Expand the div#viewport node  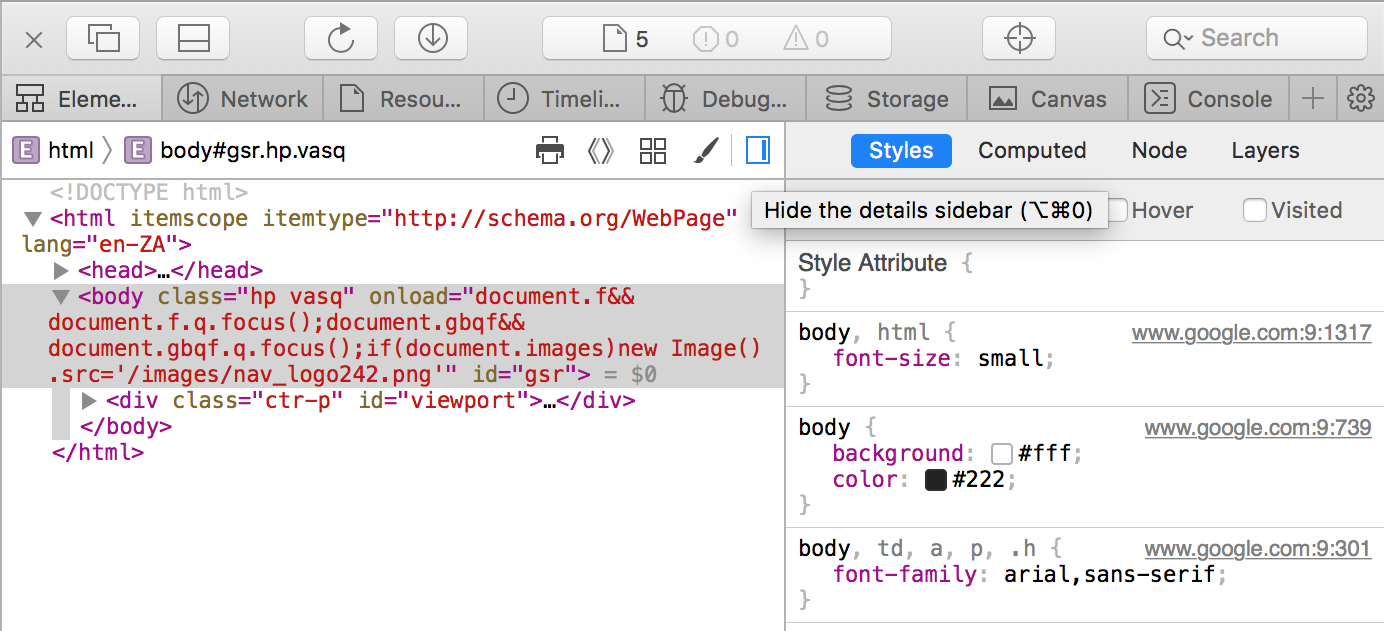tap(88, 401)
